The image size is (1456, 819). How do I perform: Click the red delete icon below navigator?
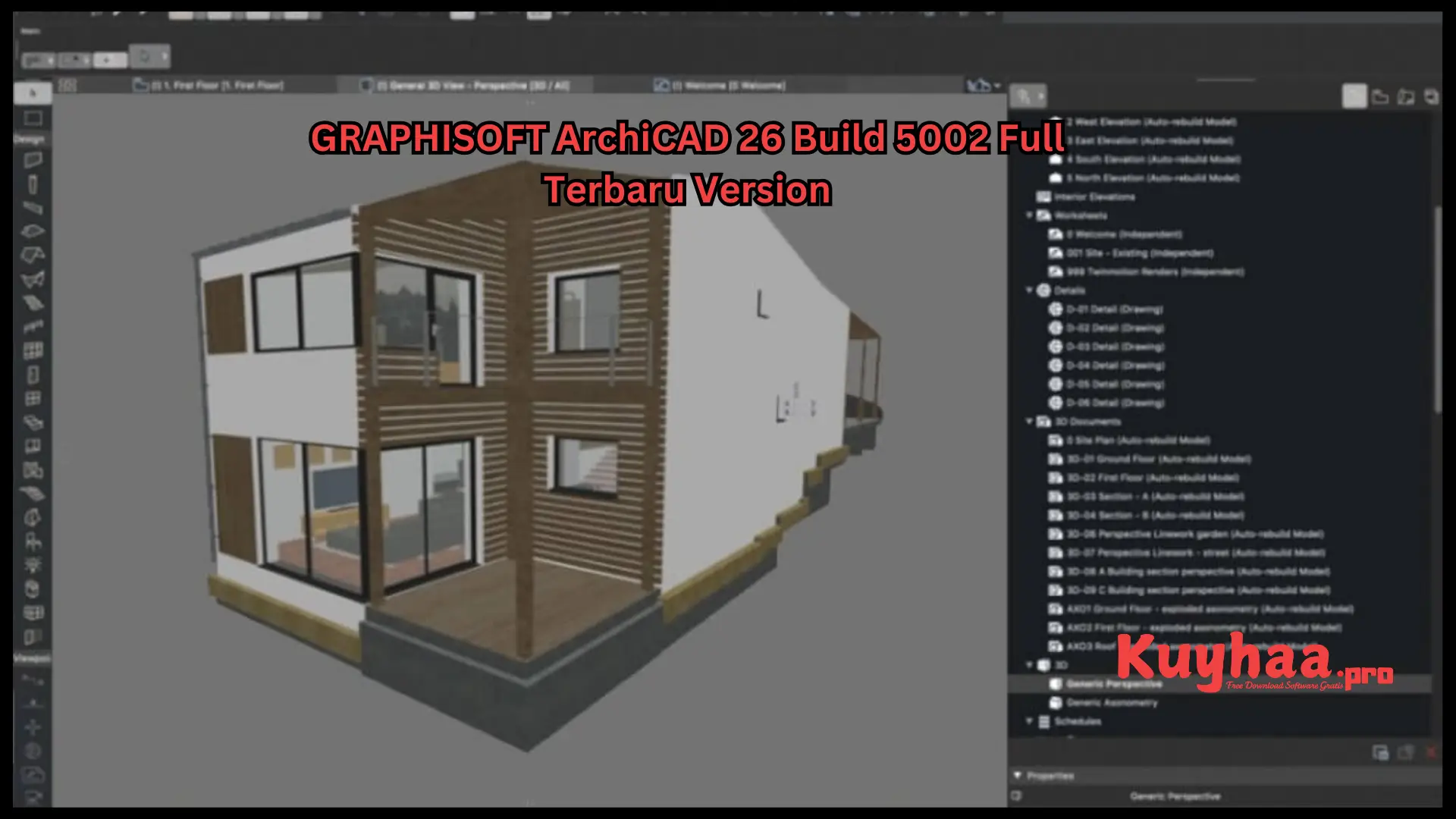click(1431, 752)
